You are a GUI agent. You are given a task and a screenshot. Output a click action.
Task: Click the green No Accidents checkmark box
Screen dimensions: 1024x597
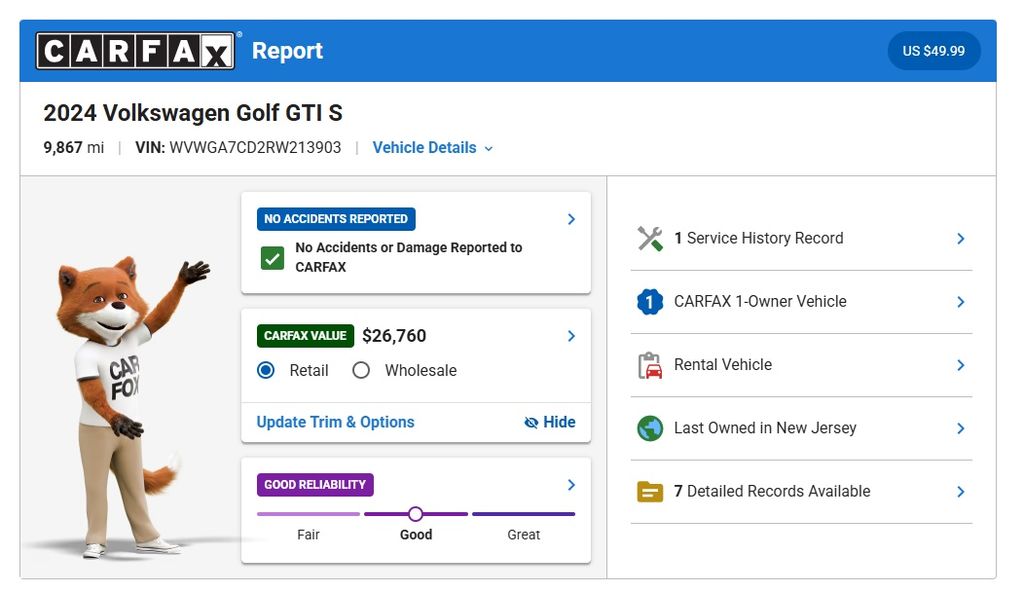(x=272, y=258)
